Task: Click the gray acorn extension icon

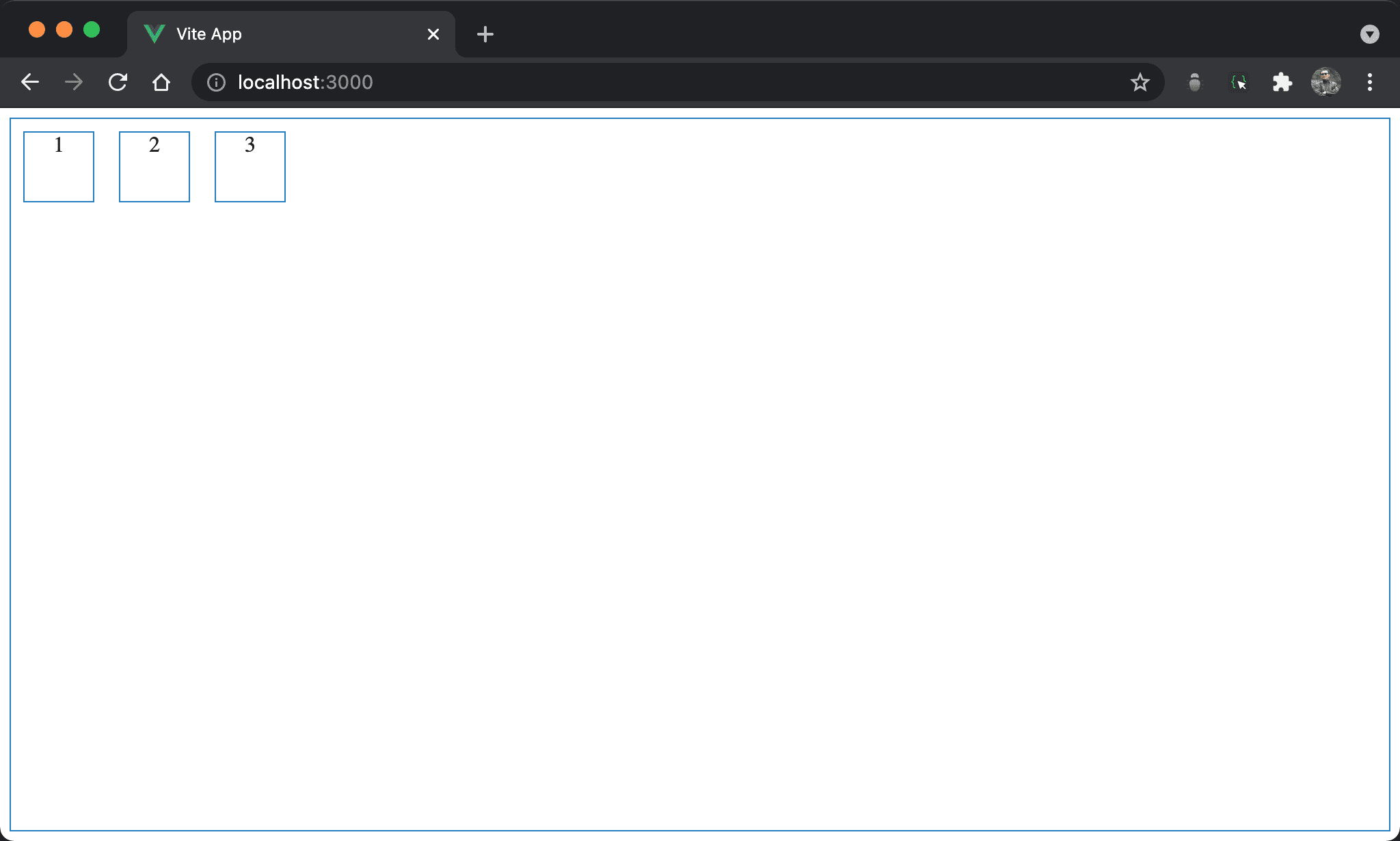Action: 1194,82
